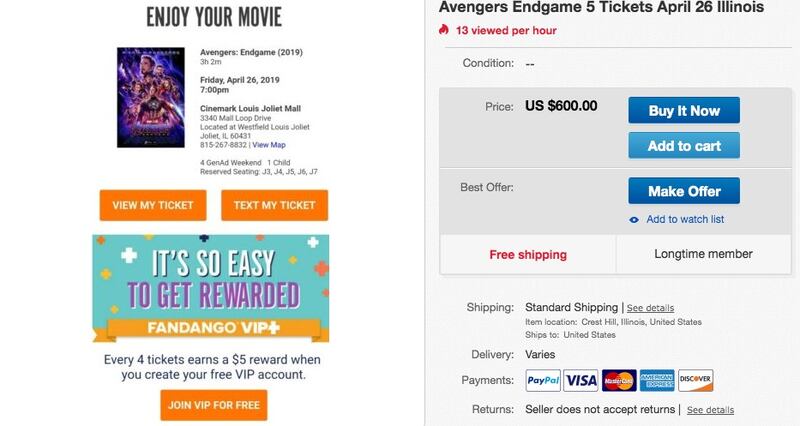Click the Text My Ticket button
Image resolution: width=800 pixels, height=426 pixels.
coord(274,205)
